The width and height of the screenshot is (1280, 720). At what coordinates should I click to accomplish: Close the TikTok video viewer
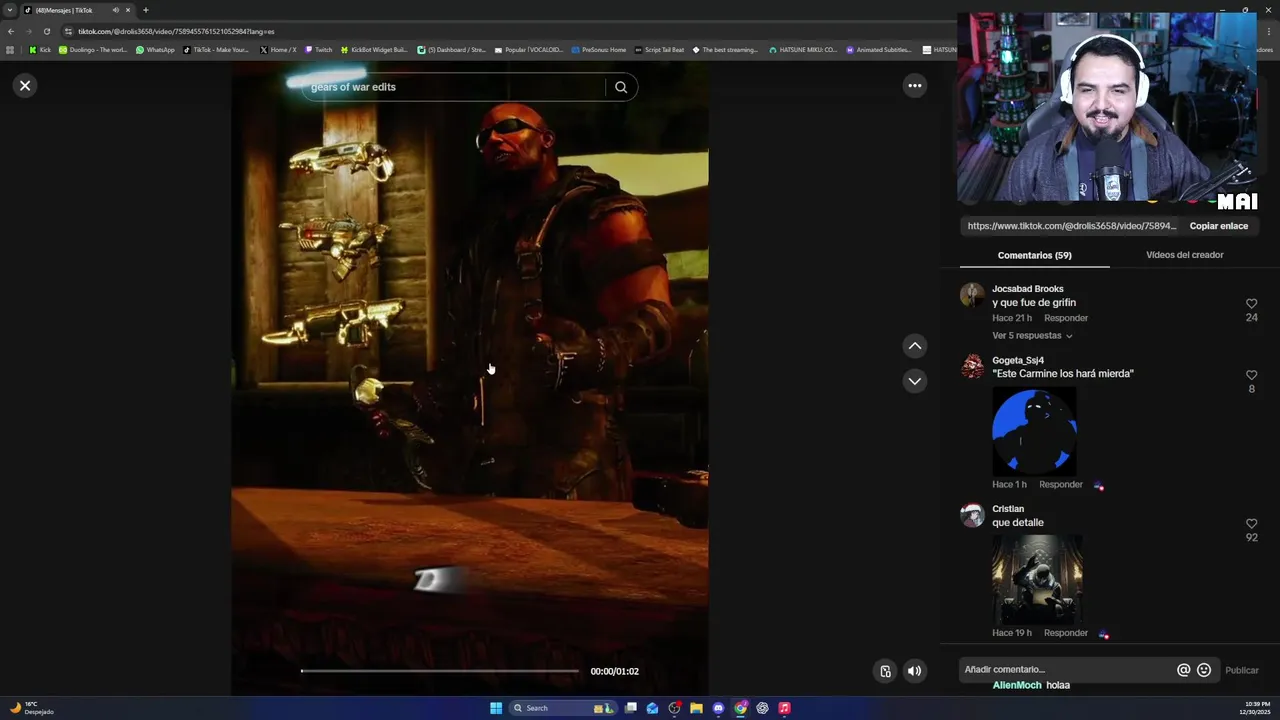pos(25,86)
